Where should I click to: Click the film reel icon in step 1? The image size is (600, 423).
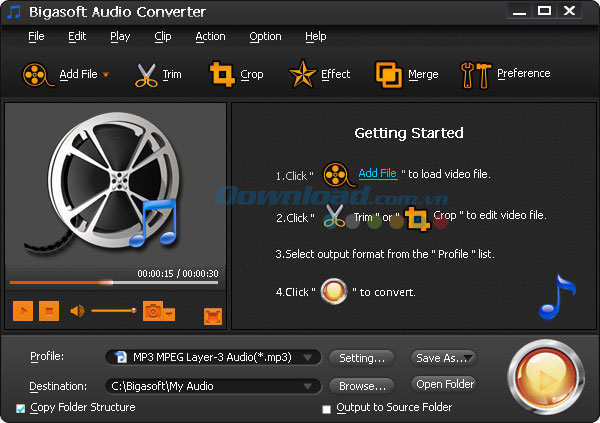[339, 175]
